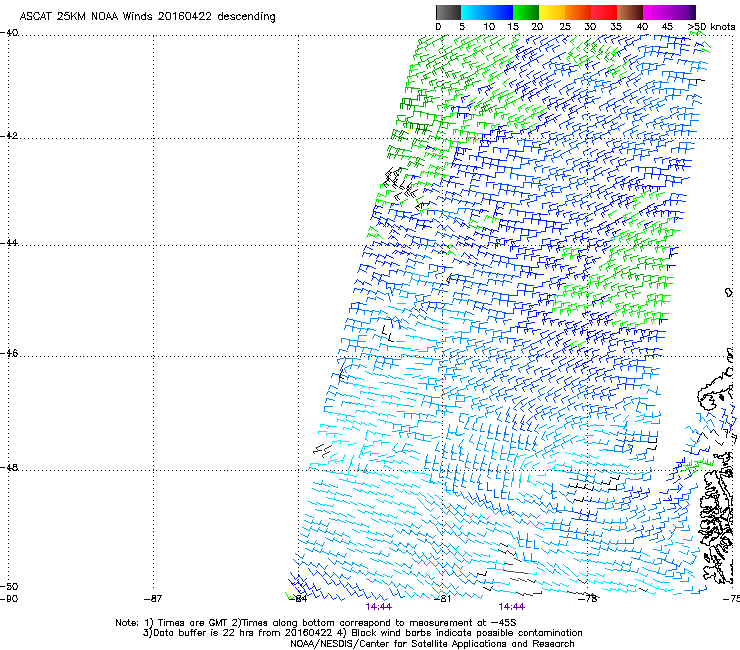Screen dimensions: 740x650
Task: Click the '-48' latitude axis label
Action: click(9, 467)
